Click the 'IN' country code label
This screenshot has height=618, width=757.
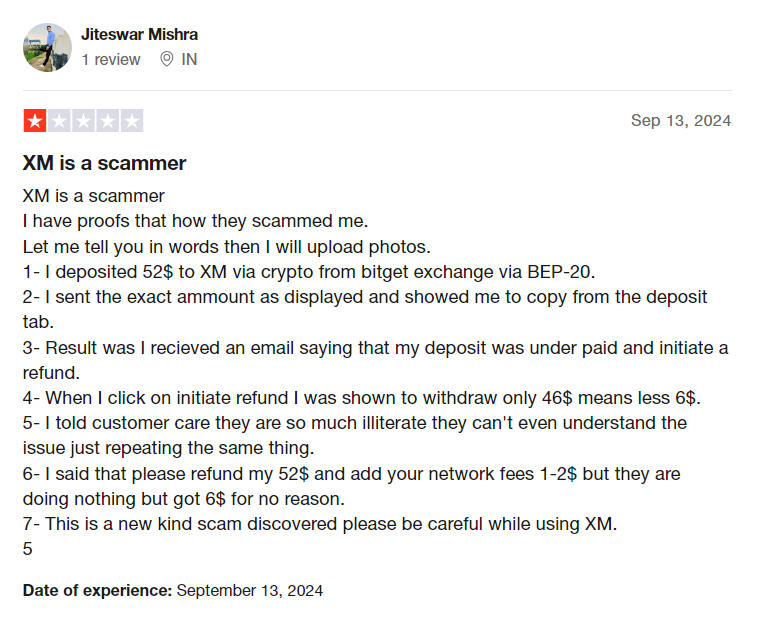[189, 59]
